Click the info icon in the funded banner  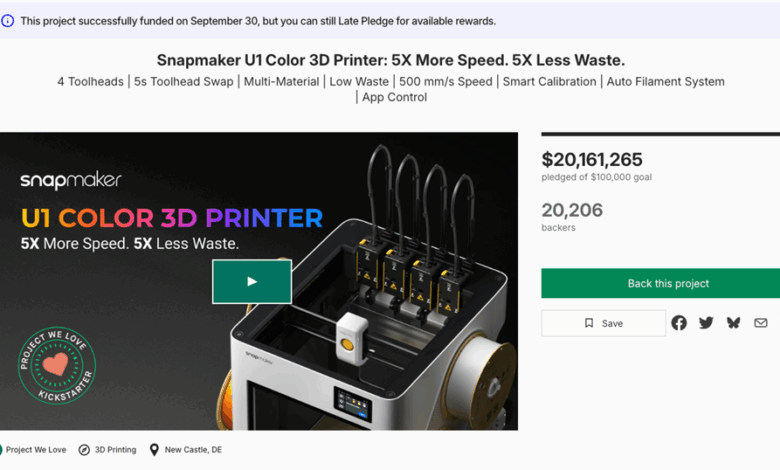pos(7,21)
